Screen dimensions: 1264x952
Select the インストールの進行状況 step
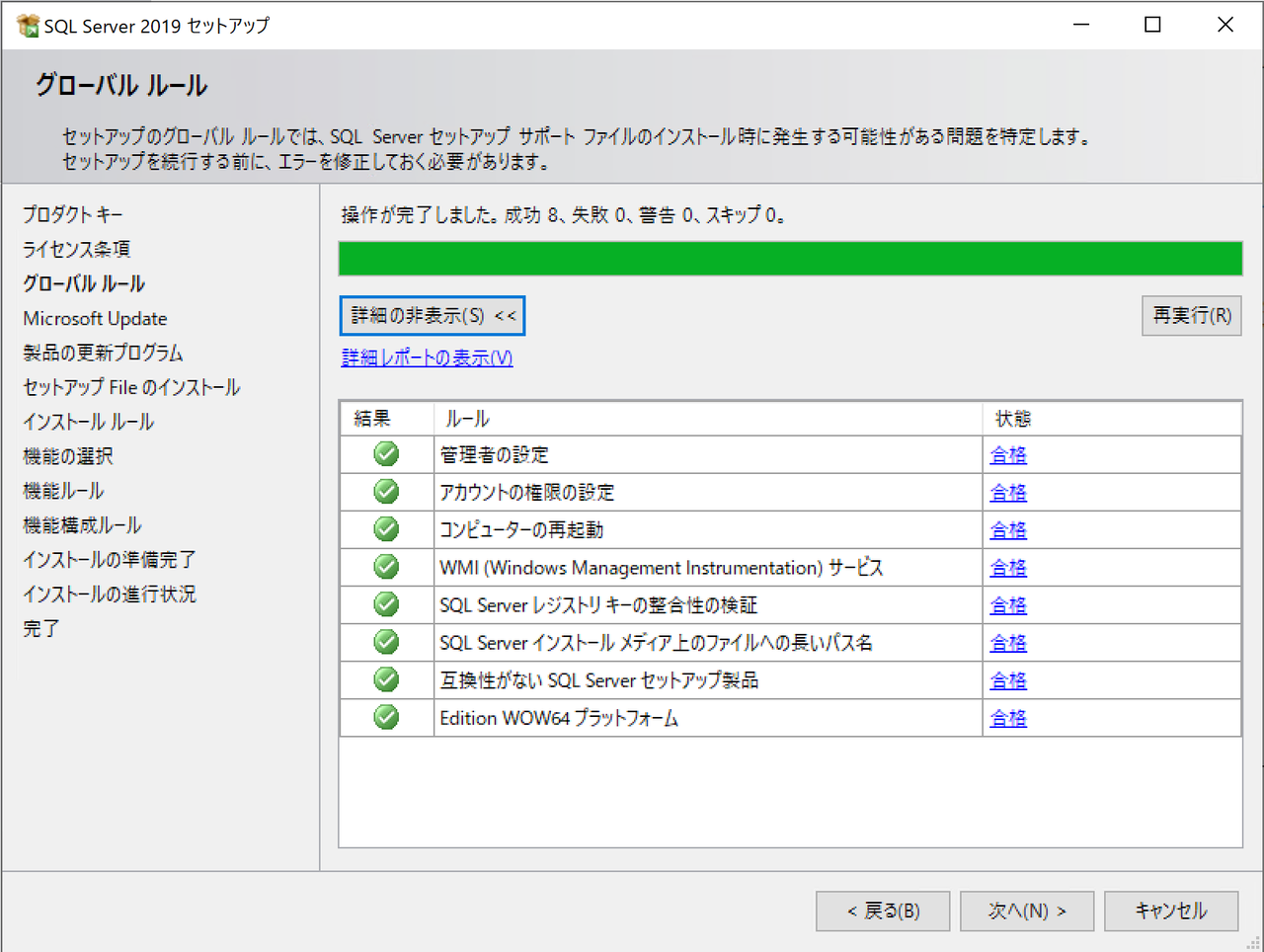click(x=109, y=595)
